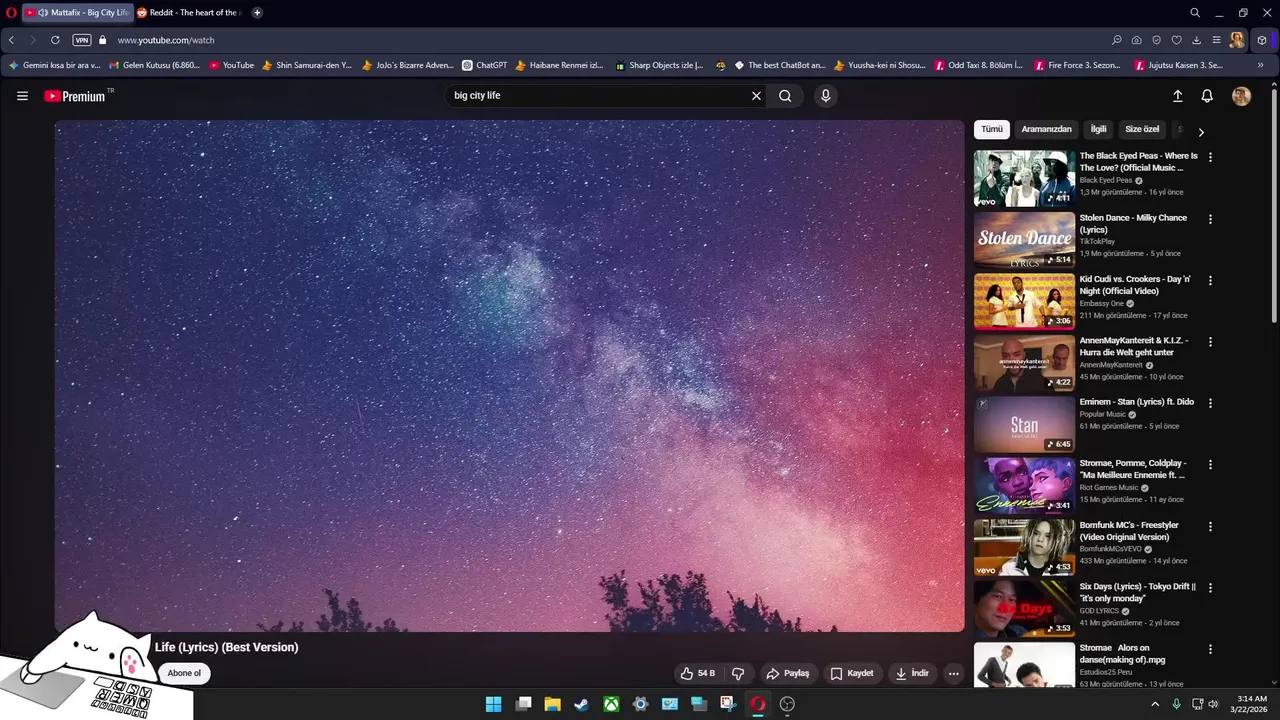
Task: Clear the search box with X
Action: (x=756, y=96)
